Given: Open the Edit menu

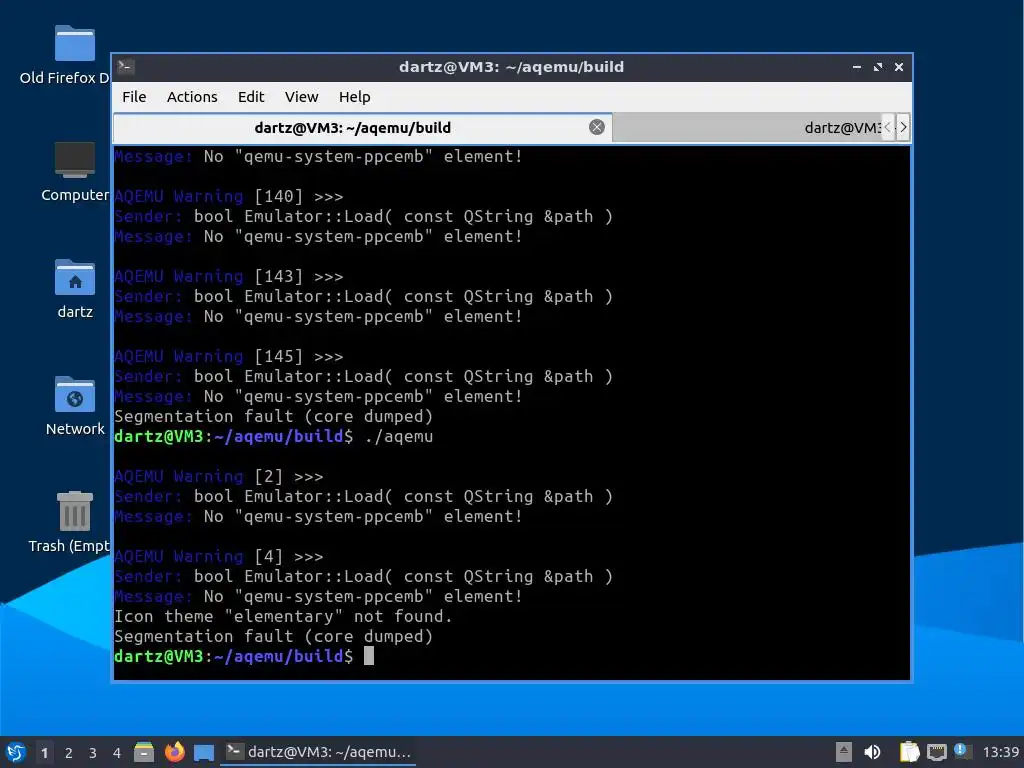Looking at the screenshot, I should click(251, 97).
